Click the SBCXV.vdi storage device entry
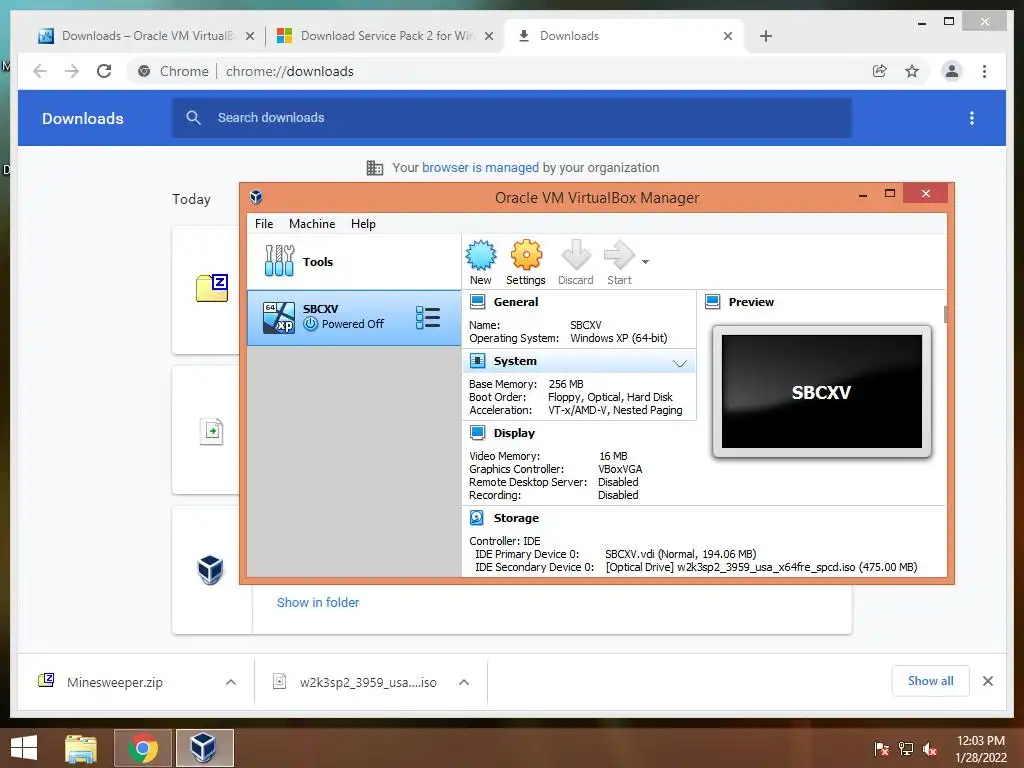 (x=680, y=554)
